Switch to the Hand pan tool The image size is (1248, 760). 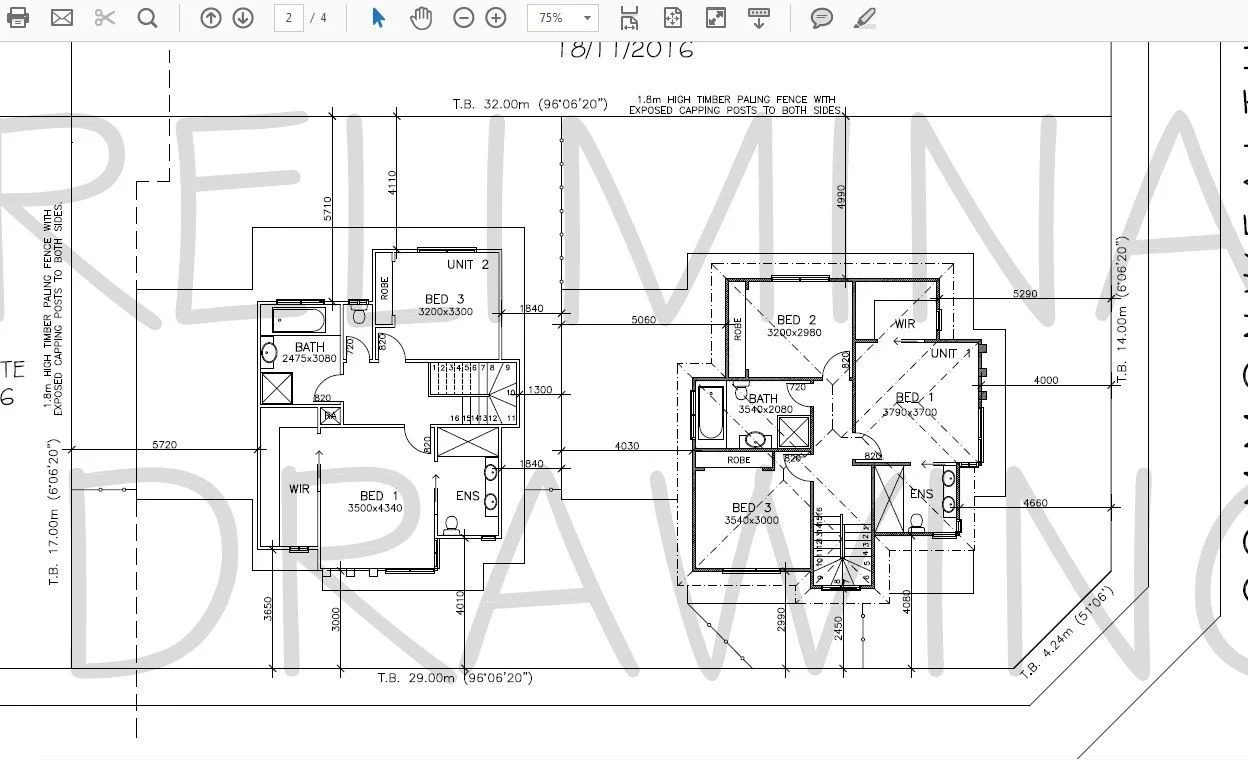tap(421, 18)
